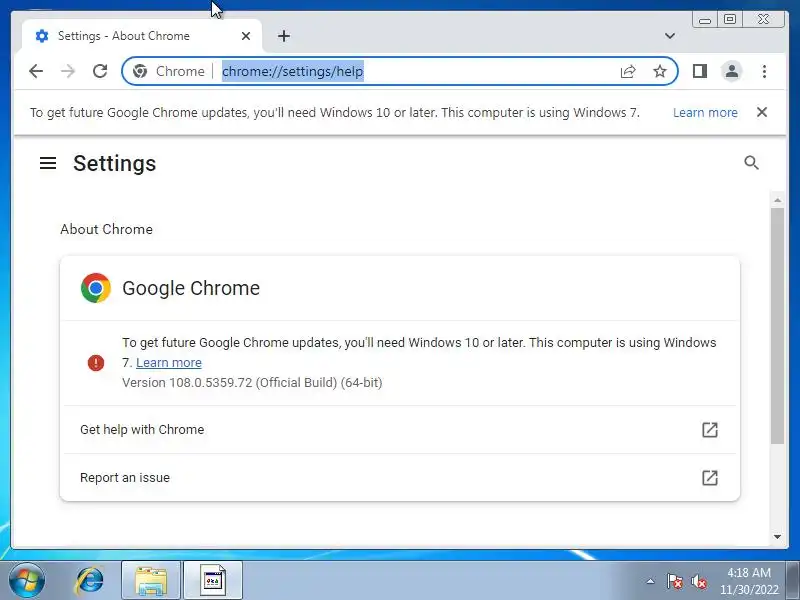Open Learn more link in the infobar

pos(705,112)
